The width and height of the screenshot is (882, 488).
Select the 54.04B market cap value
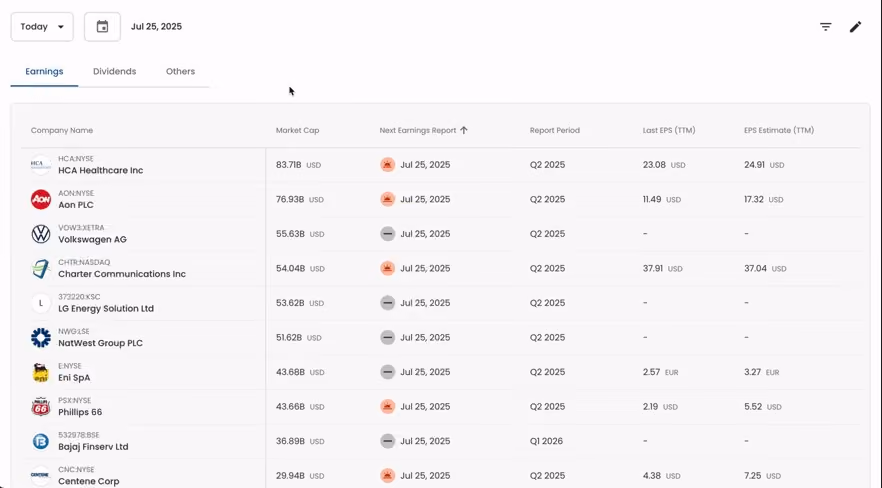coord(290,268)
